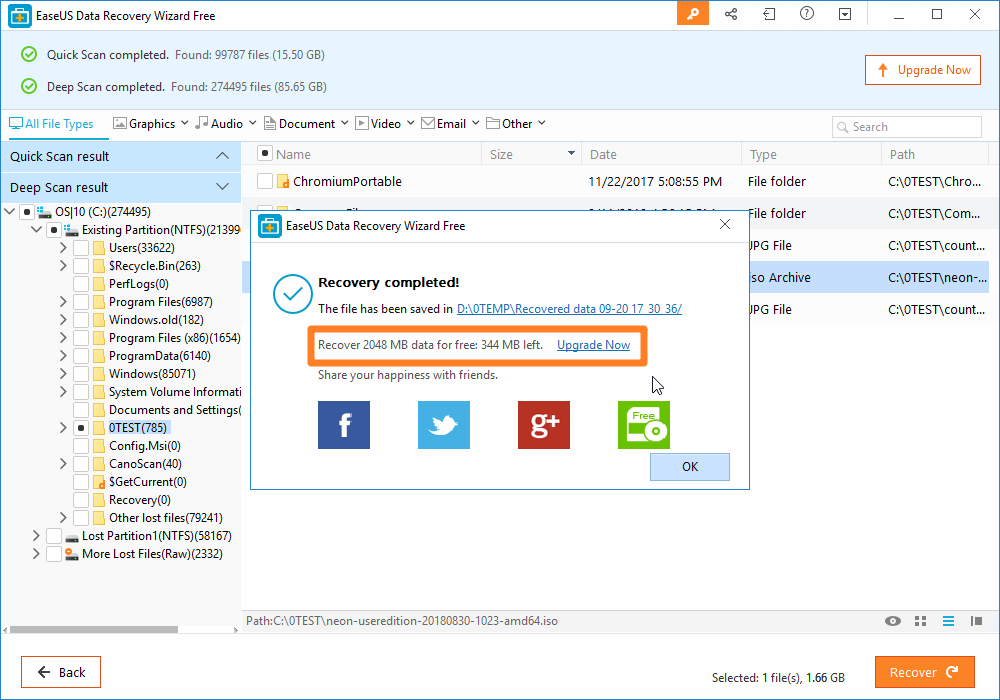The height and width of the screenshot is (700, 1000).
Task: Click the orange Recover button
Action: tap(925, 672)
